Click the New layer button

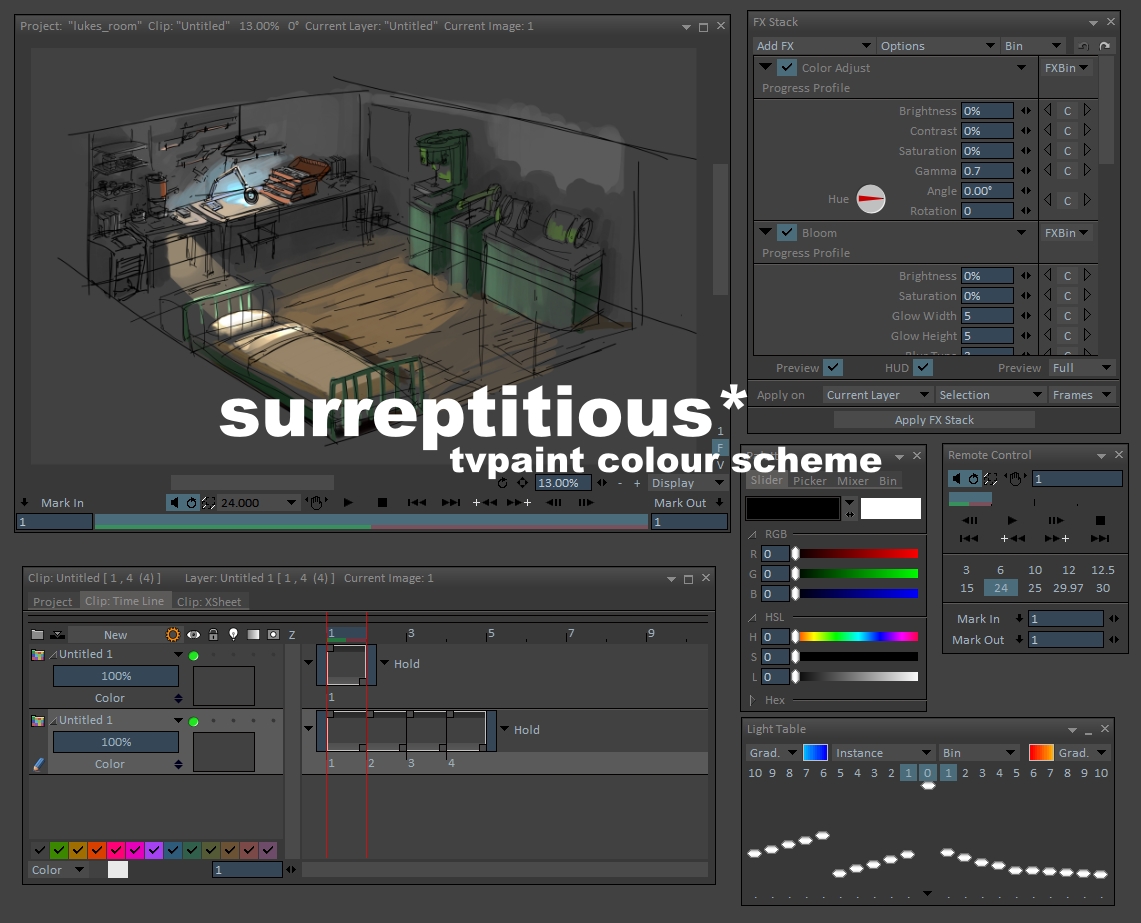click(x=116, y=635)
